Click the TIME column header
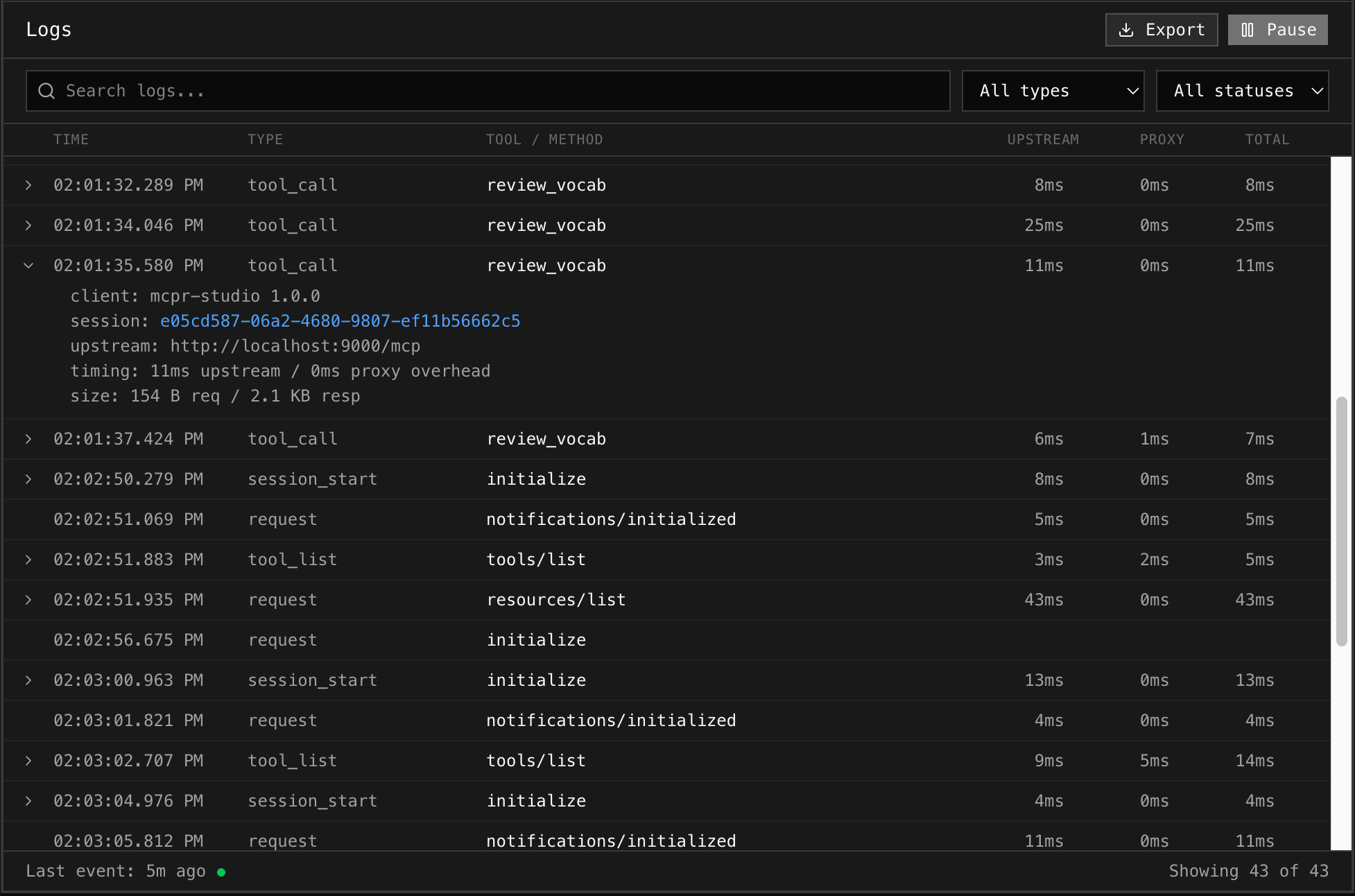This screenshot has width=1355, height=896. (x=71, y=139)
